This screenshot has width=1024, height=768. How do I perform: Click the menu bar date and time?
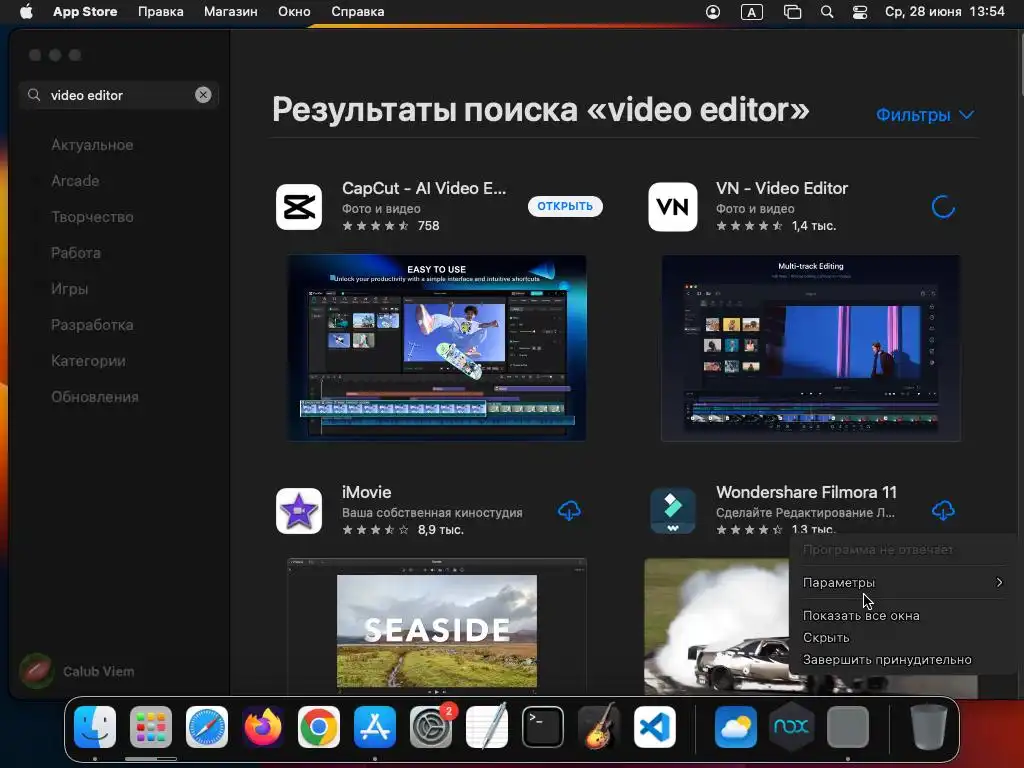tap(944, 12)
